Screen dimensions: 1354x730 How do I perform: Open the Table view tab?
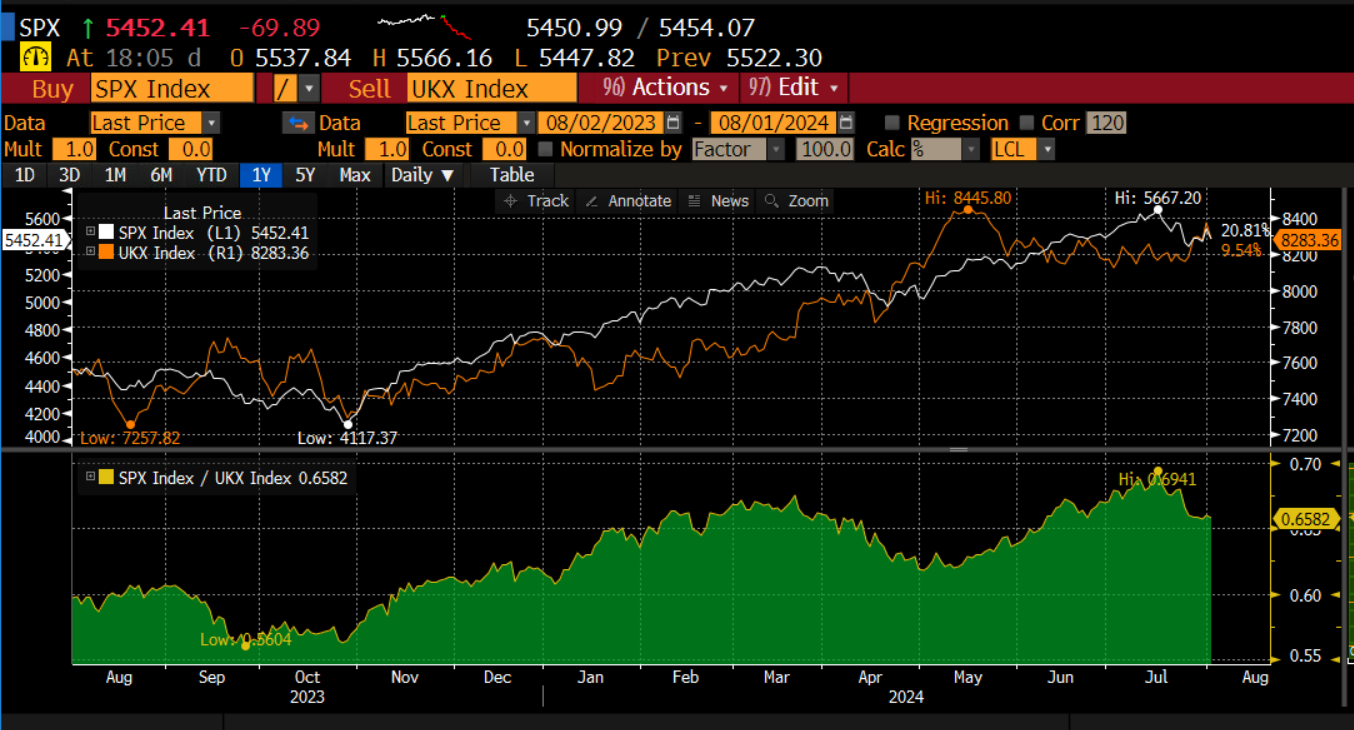(x=512, y=175)
